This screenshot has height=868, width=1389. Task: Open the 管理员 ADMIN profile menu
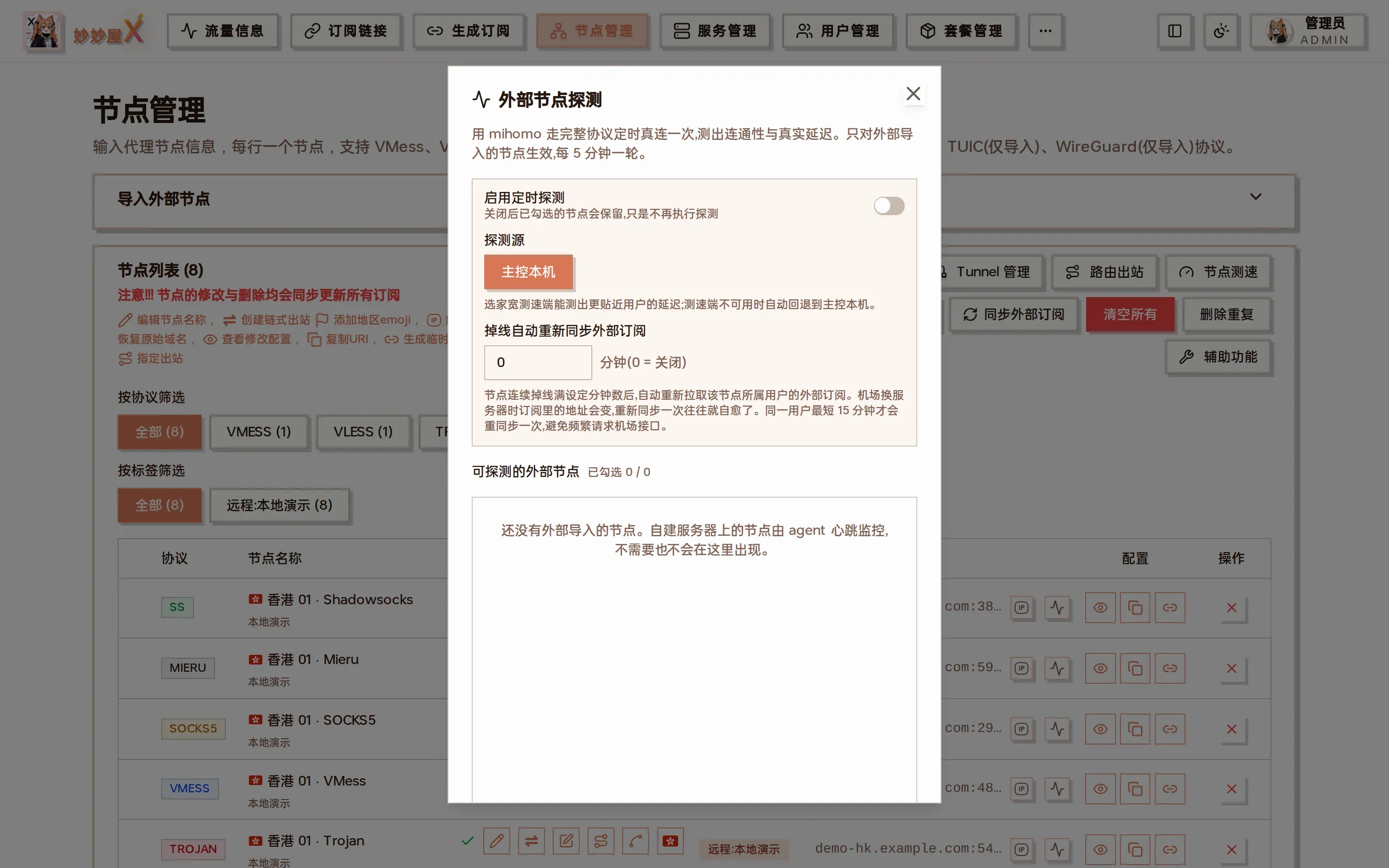[1308, 31]
